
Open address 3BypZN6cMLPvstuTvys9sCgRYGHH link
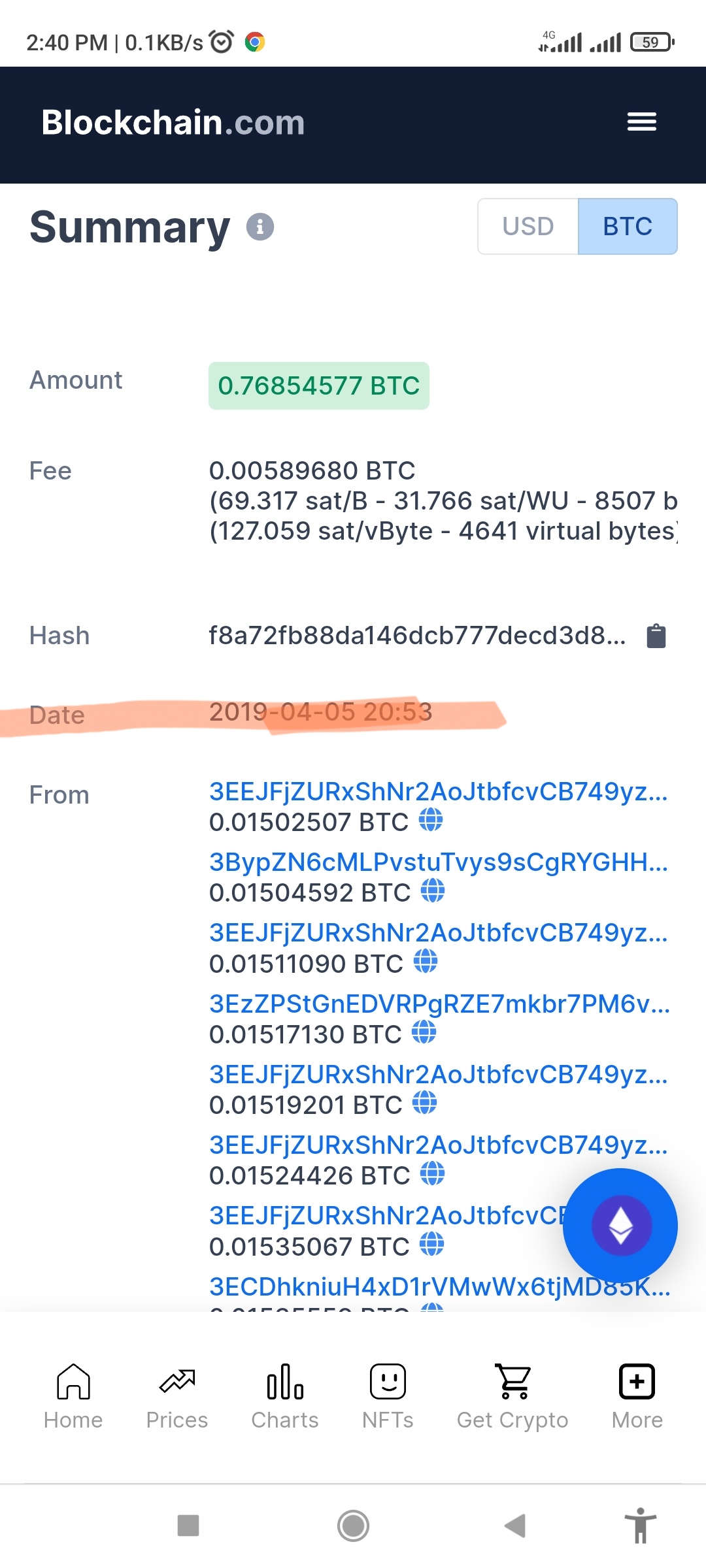[439, 862]
